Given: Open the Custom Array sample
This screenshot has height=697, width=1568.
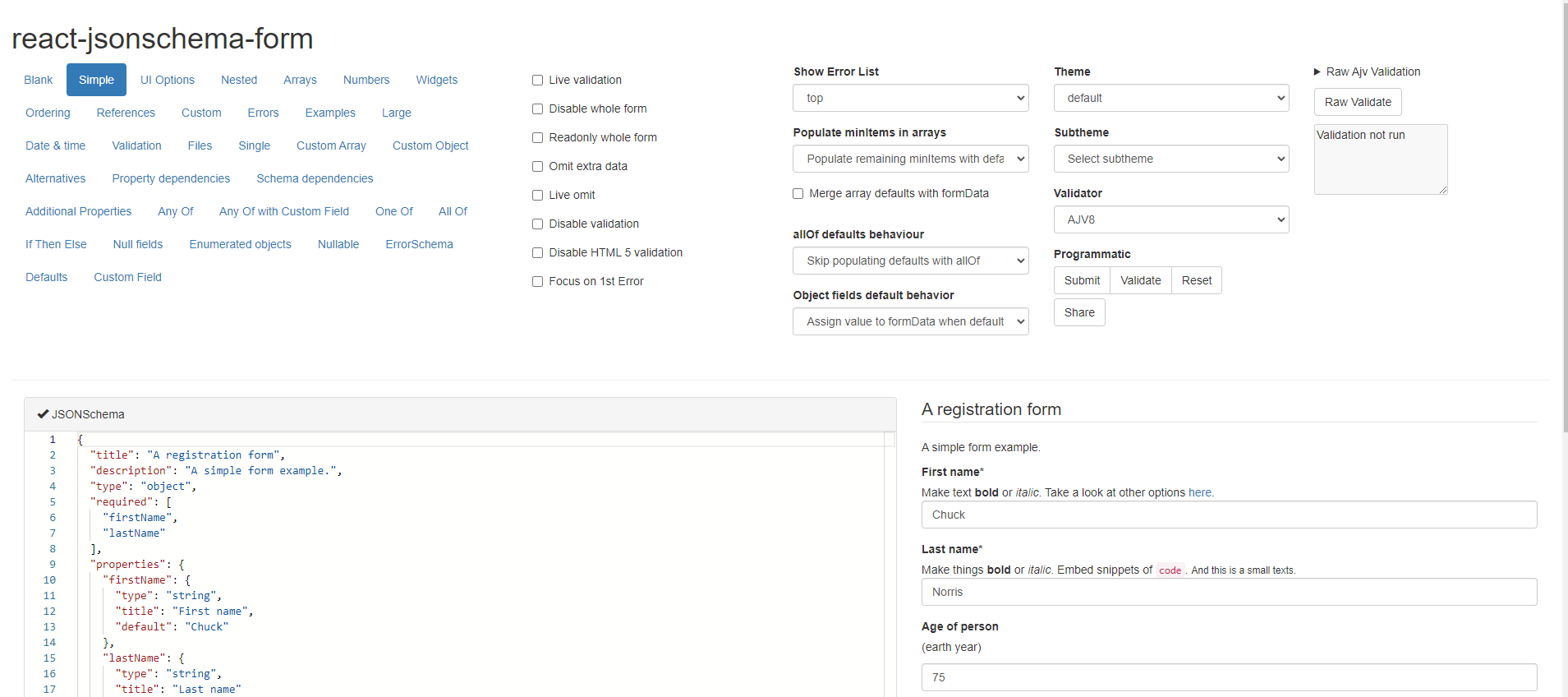Looking at the screenshot, I should pos(331,145).
